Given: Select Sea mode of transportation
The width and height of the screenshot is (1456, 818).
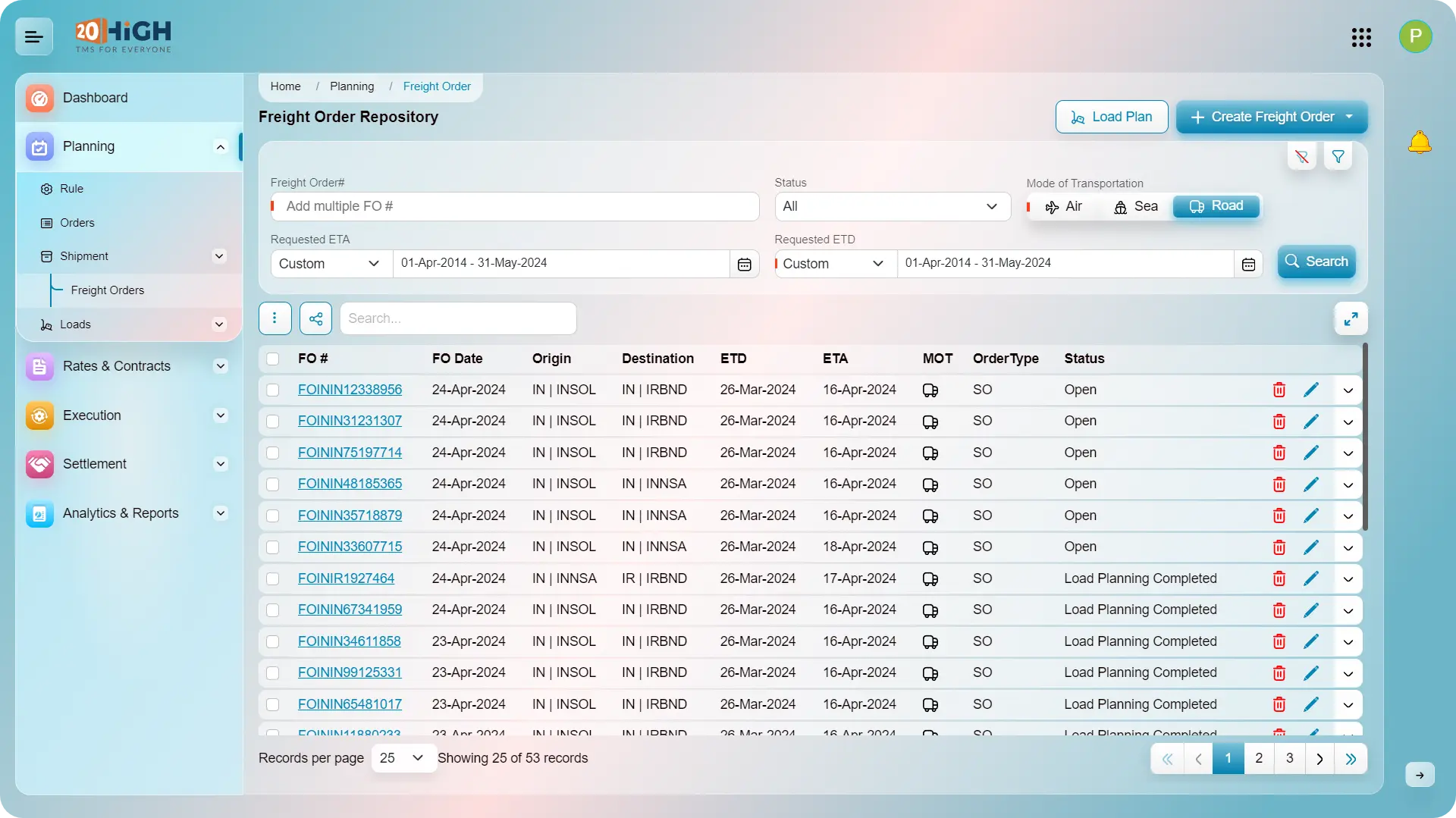Looking at the screenshot, I should pos(1135,206).
